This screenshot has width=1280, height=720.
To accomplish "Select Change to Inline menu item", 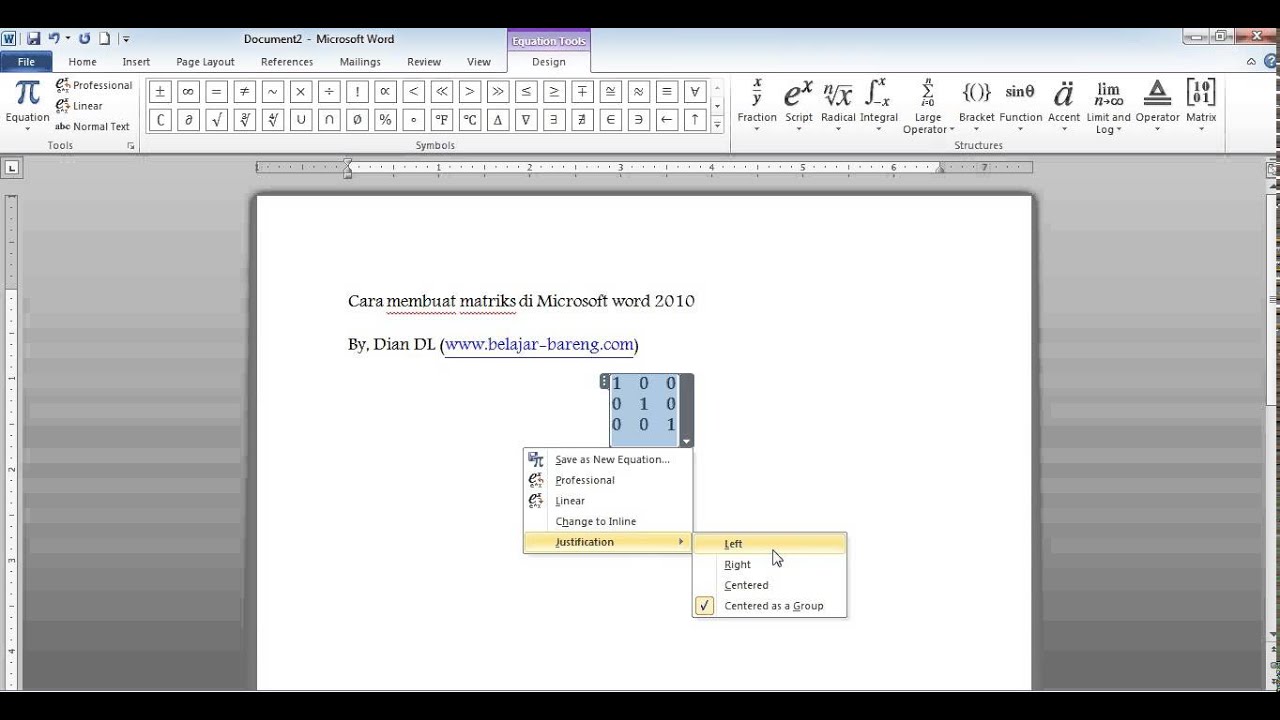I will click(x=608, y=521).
